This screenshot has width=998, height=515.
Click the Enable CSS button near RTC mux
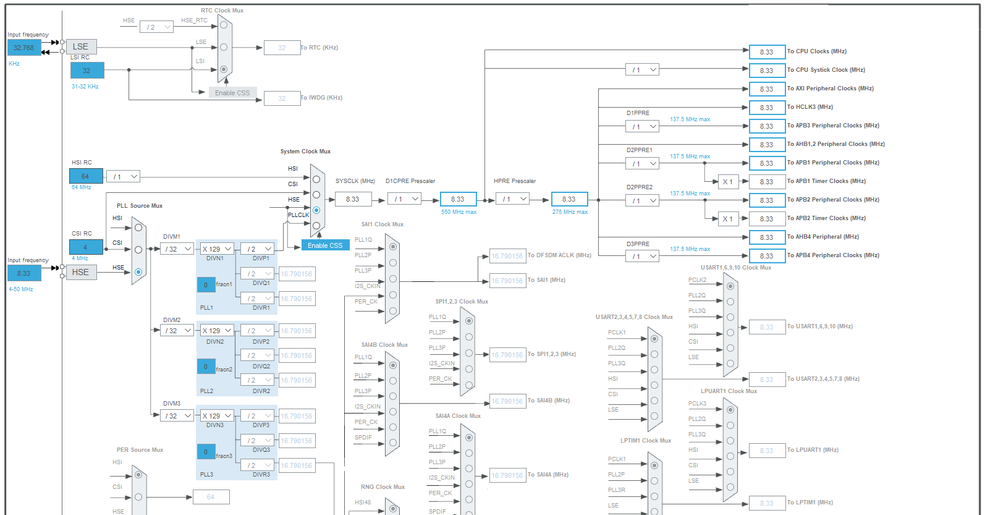coord(232,92)
